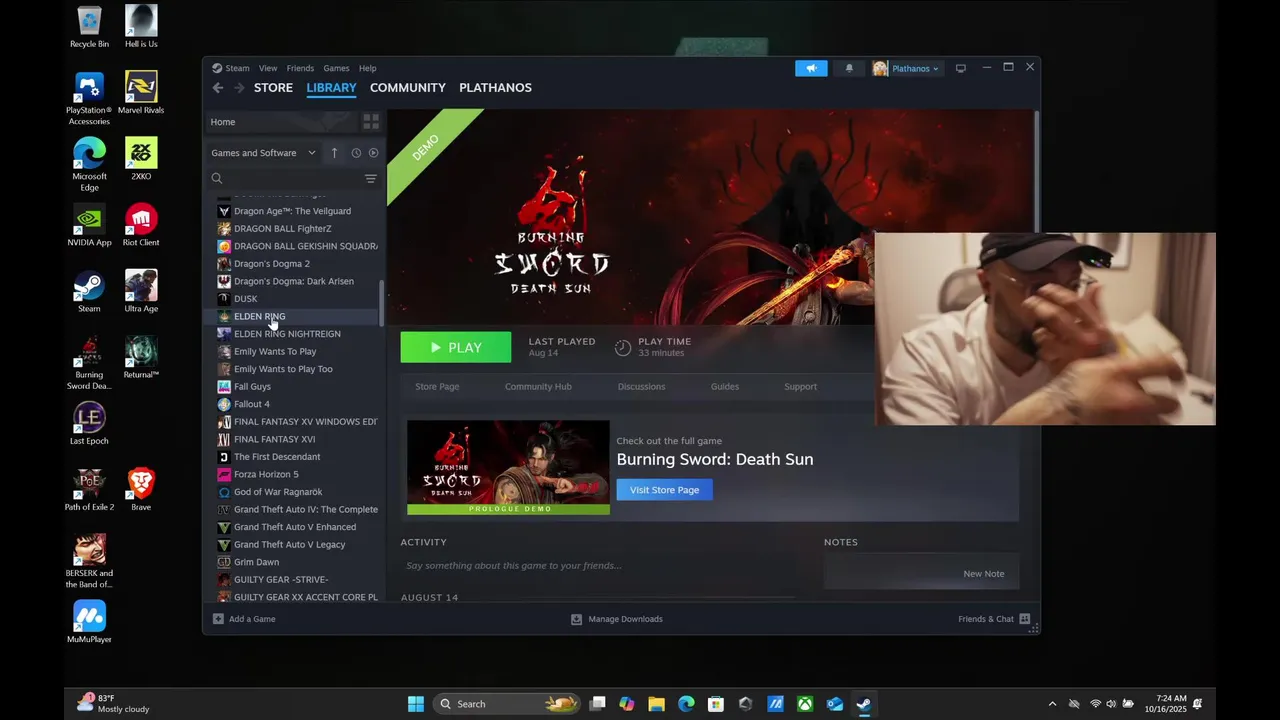Open the View menu
Viewport: 1280px width, 720px height.
click(x=268, y=68)
